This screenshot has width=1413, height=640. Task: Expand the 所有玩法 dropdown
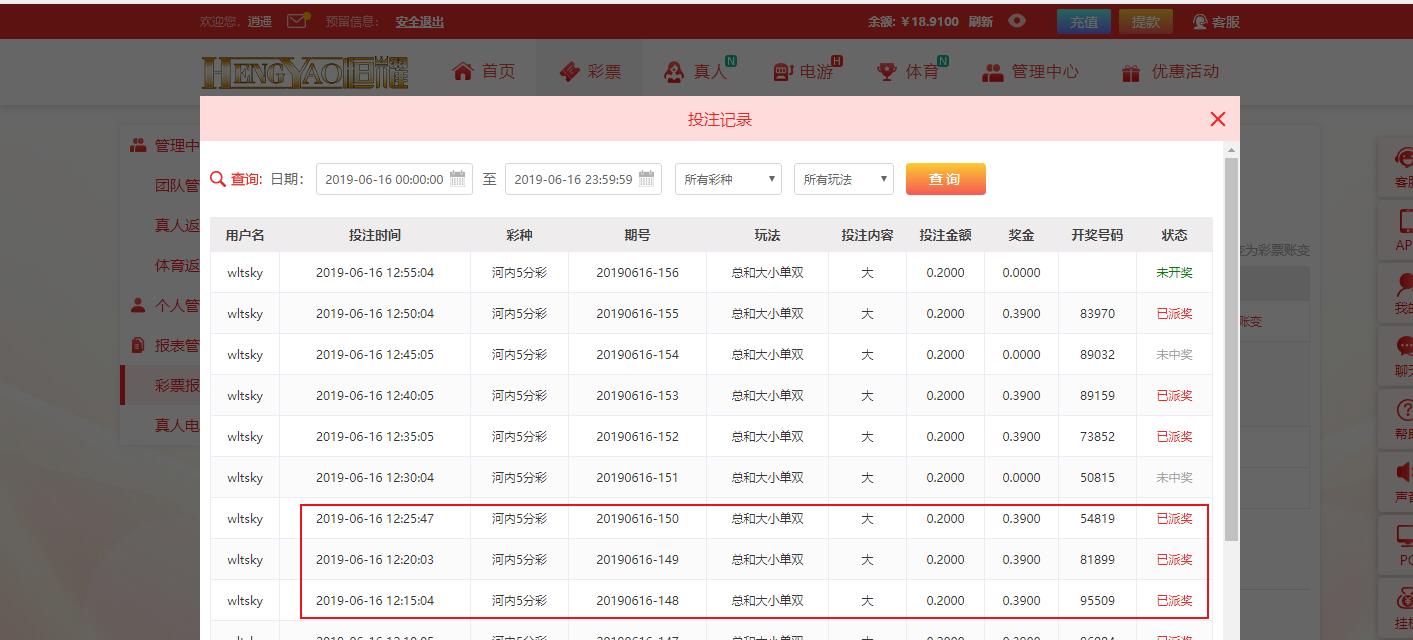[844, 179]
